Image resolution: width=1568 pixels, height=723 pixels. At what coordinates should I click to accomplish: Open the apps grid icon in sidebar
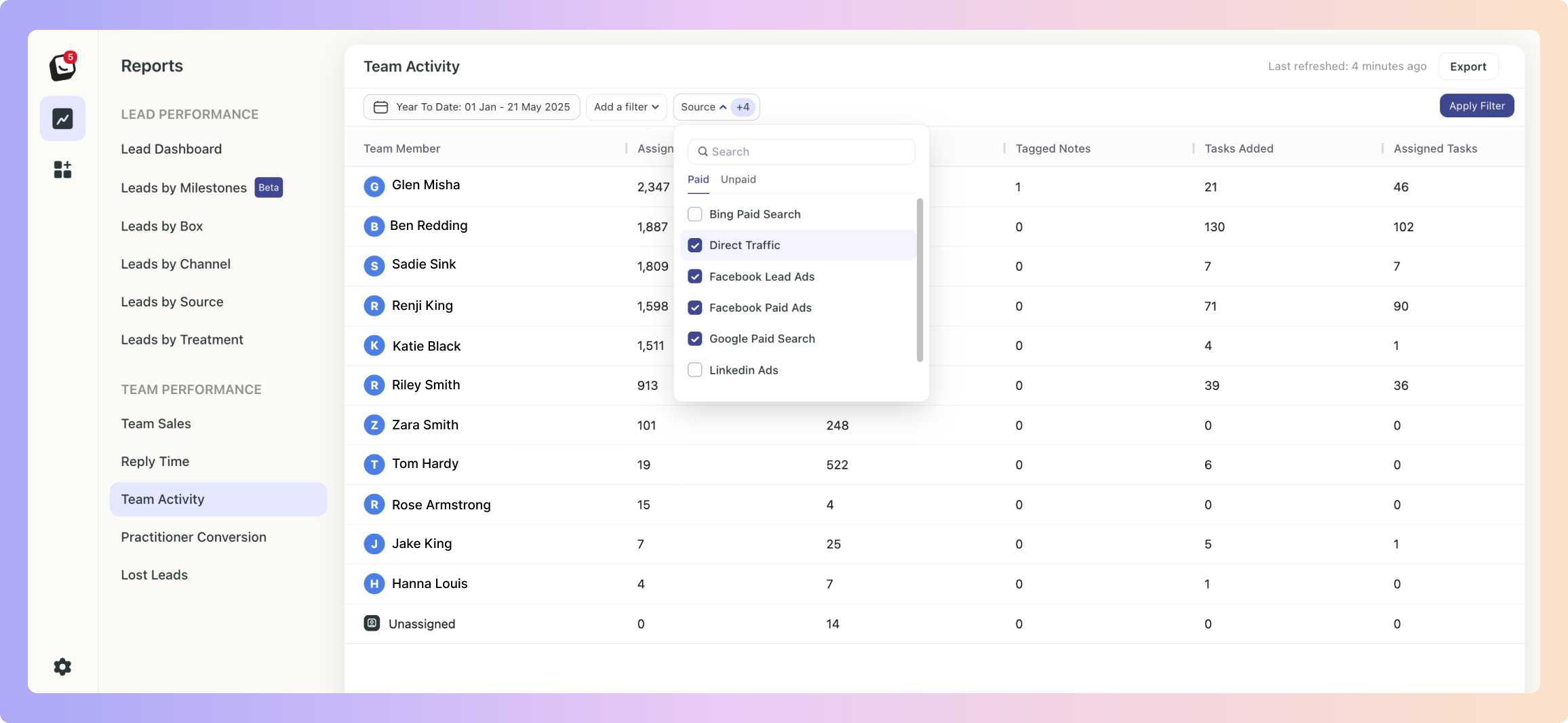(x=62, y=170)
